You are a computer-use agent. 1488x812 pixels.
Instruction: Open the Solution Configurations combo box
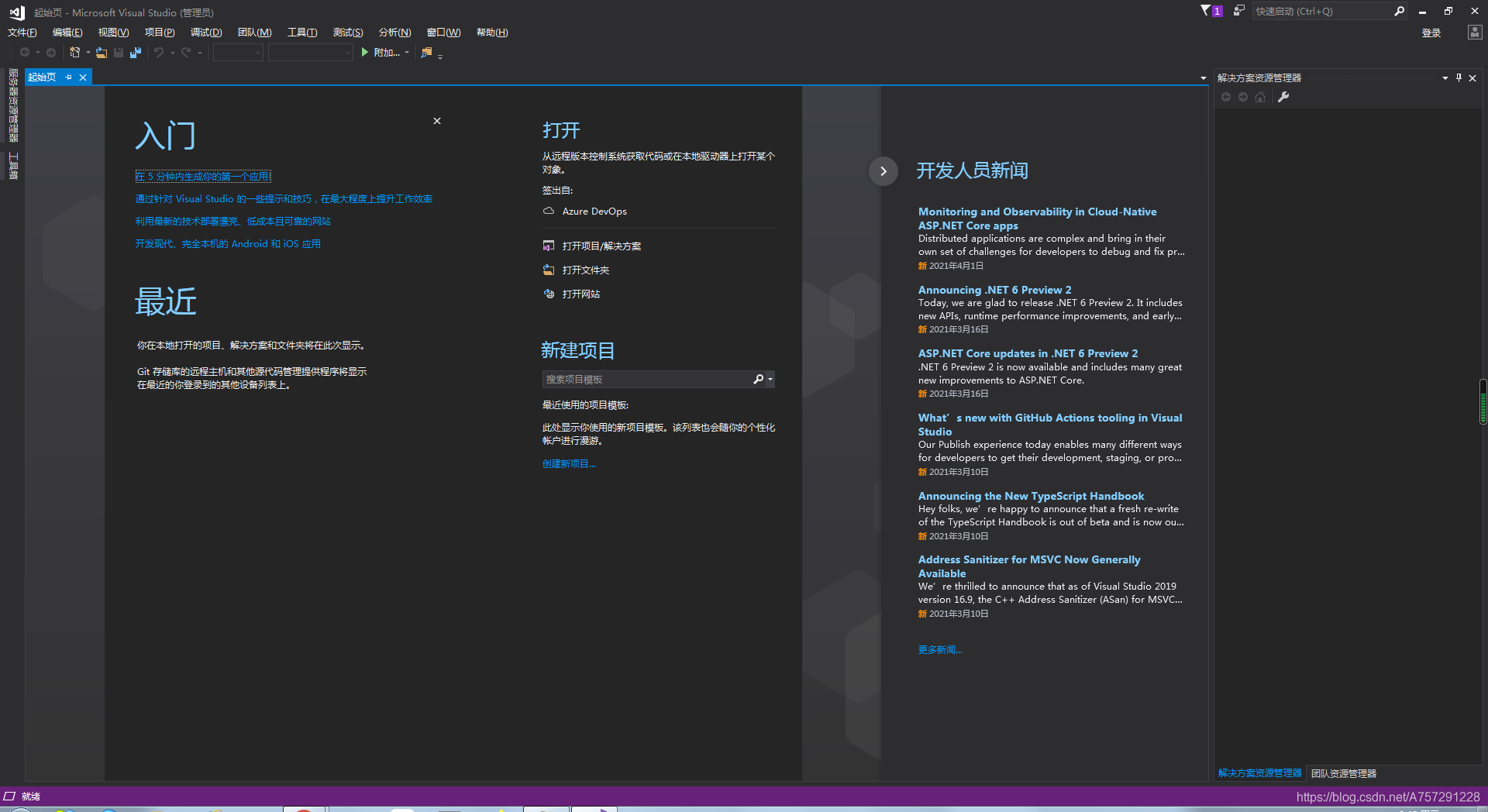click(238, 53)
